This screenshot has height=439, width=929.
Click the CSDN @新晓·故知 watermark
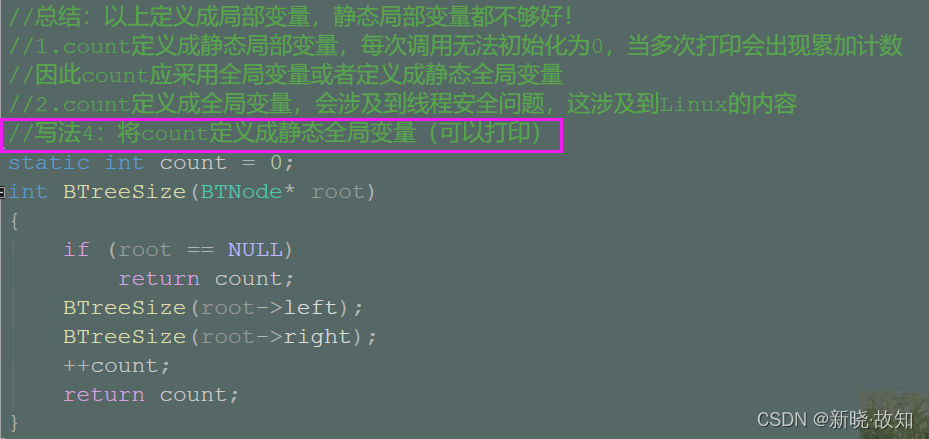click(x=835, y=419)
